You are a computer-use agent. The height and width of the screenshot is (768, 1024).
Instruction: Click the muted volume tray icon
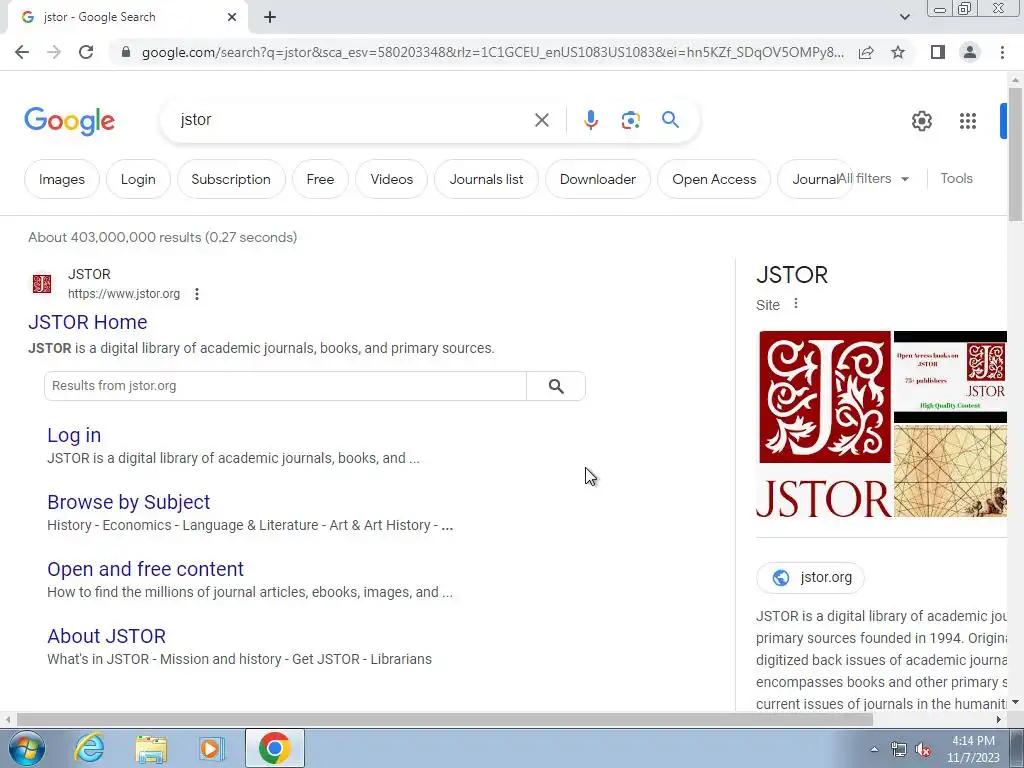point(923,750)
